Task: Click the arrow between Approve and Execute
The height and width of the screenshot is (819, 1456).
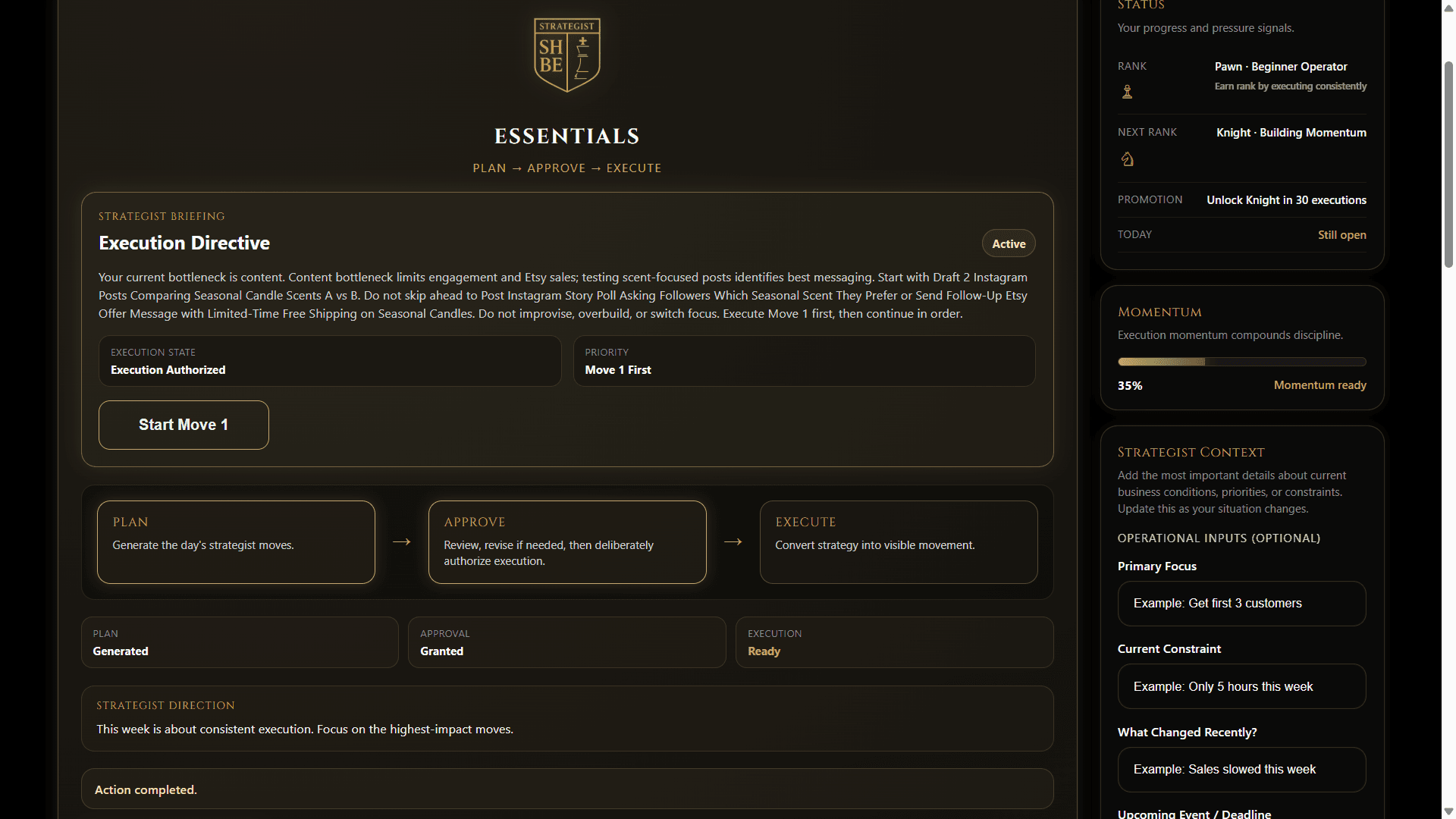Action: click(x=733, y=541)
